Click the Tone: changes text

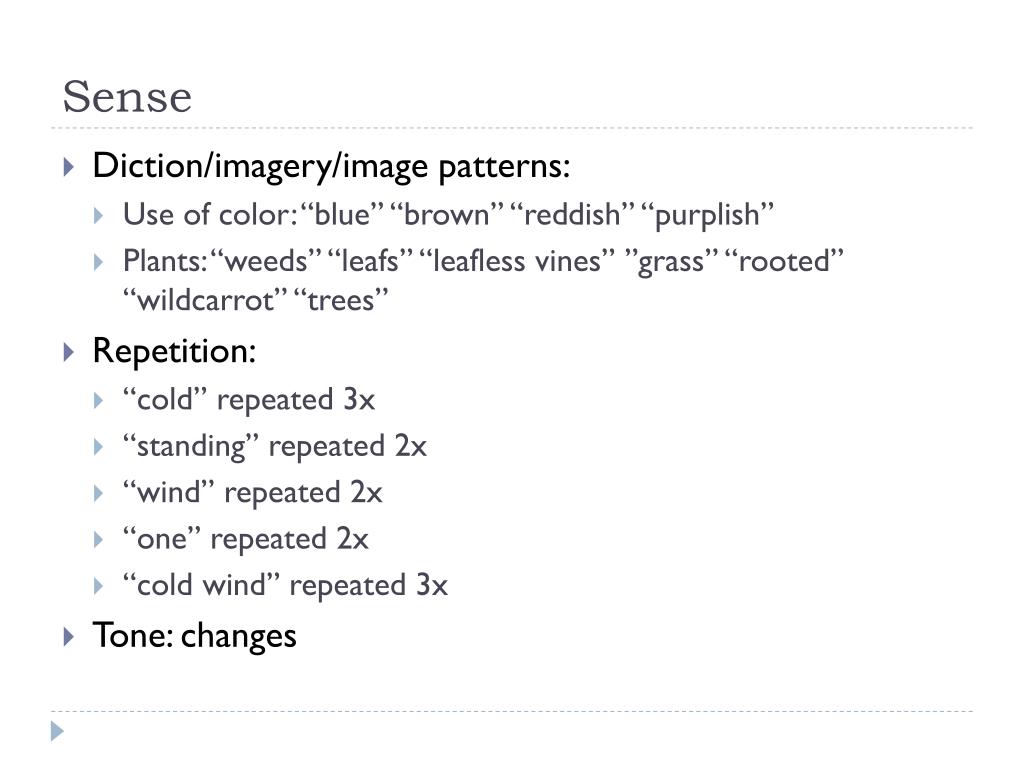pyautogui.click(x=195, y=636)
